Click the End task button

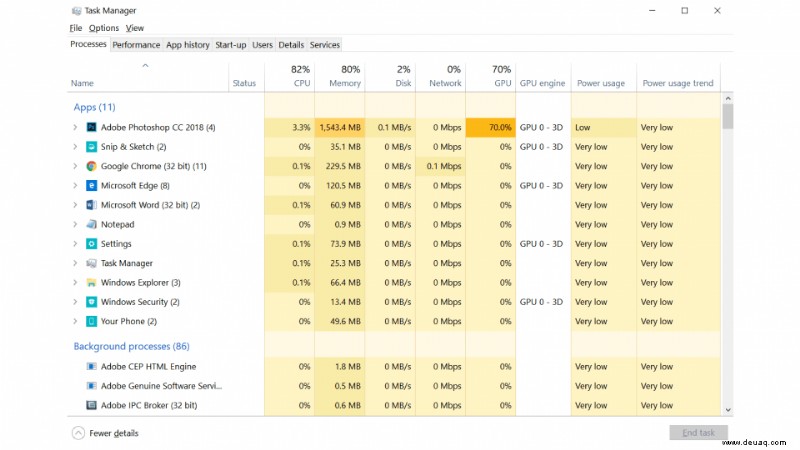(698, 433)
